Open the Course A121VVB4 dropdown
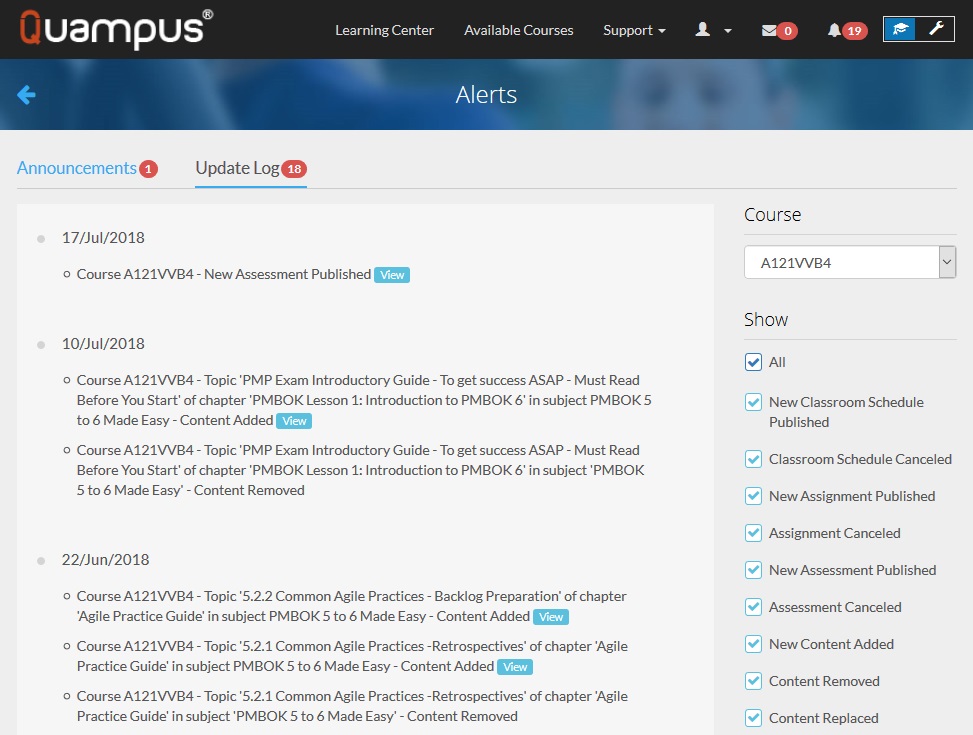 tap(849, 263)
